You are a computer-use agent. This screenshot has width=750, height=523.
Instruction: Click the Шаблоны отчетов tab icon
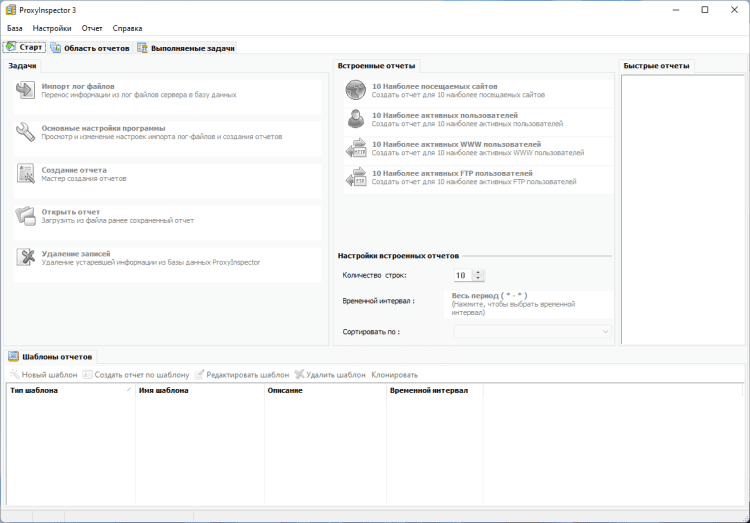tap(13, 356)
